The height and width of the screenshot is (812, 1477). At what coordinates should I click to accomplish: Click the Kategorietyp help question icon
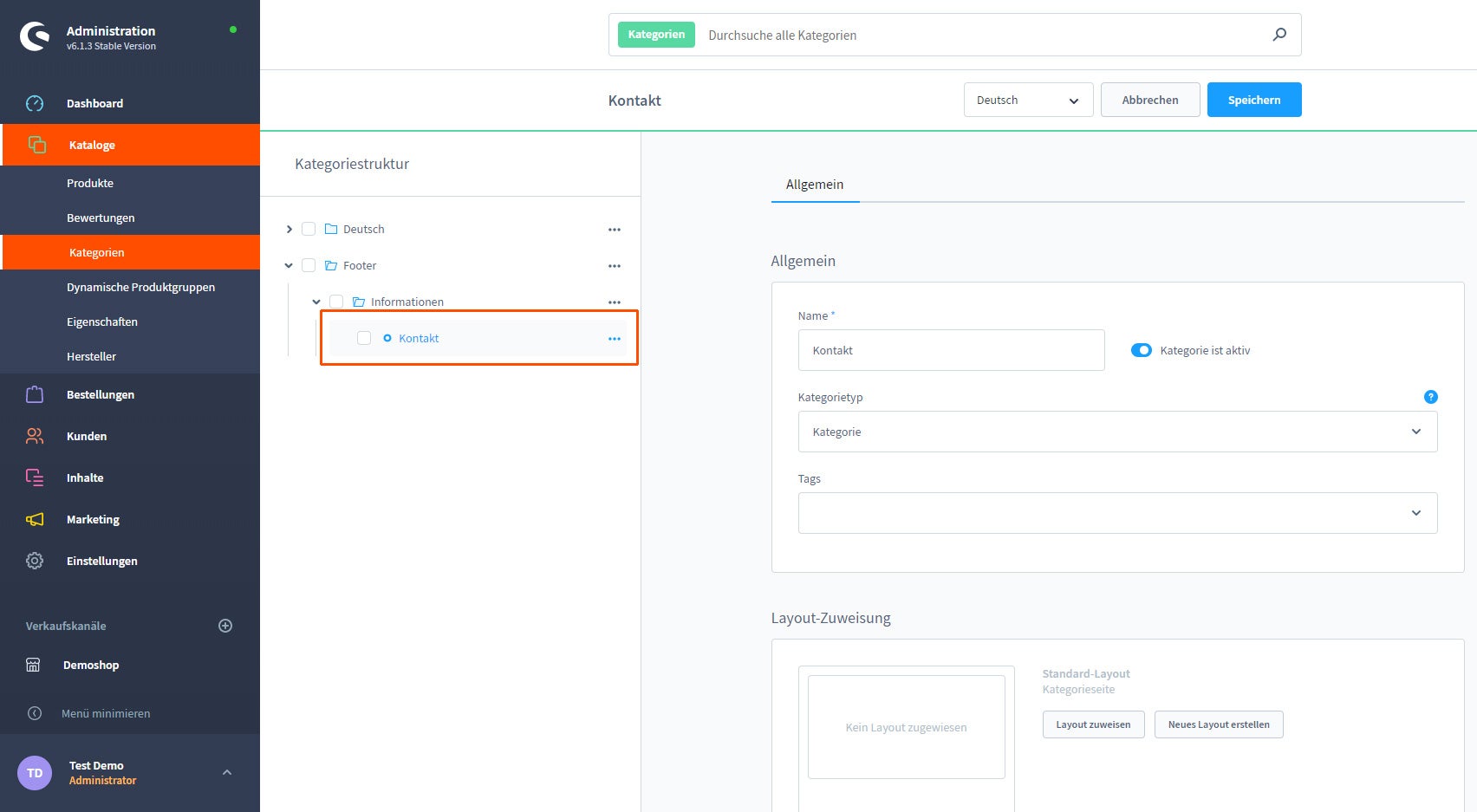1430,397
